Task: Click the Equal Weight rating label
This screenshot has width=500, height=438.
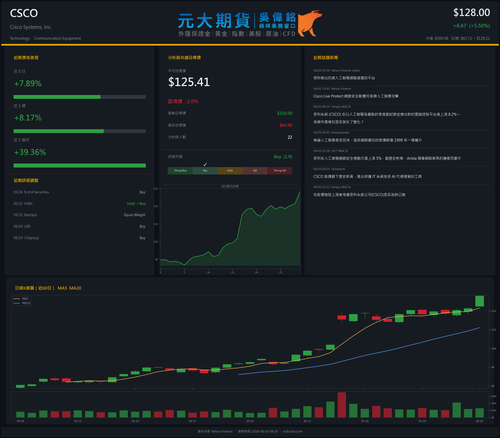Action: [x=135, y=215]
